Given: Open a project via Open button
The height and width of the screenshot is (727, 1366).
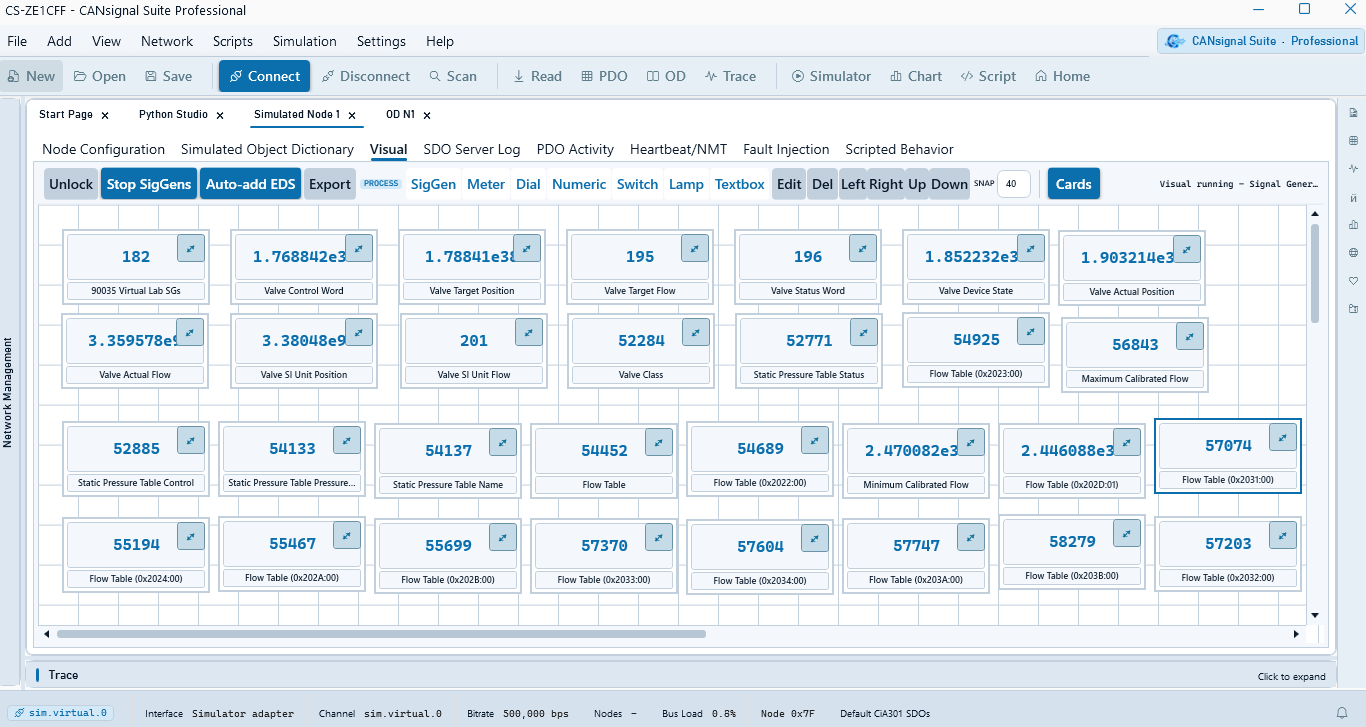Looking at the screenshot, I should (x=99, y=76).
